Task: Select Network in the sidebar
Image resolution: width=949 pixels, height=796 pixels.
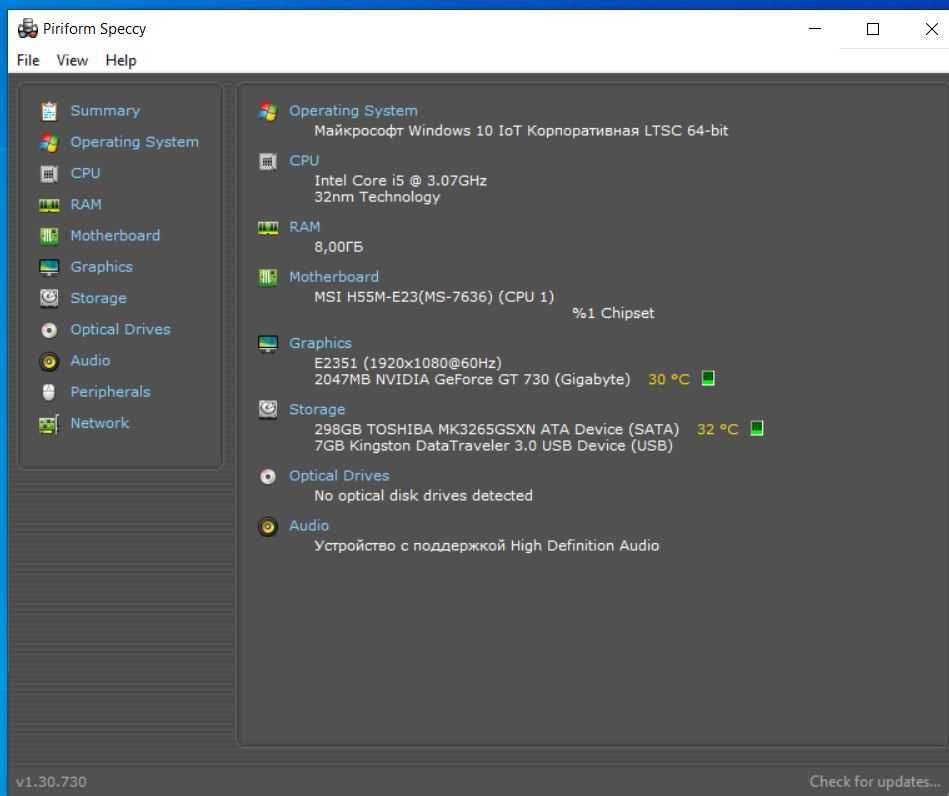Action: tap(100, 423)
